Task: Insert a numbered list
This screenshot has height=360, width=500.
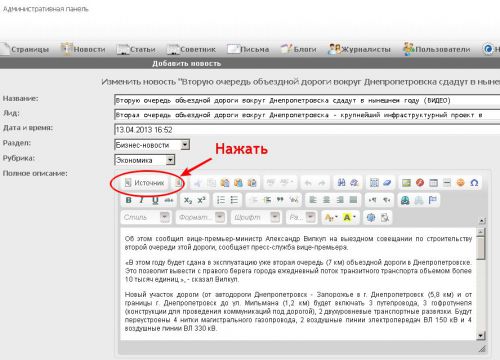Action: [221, 200]
